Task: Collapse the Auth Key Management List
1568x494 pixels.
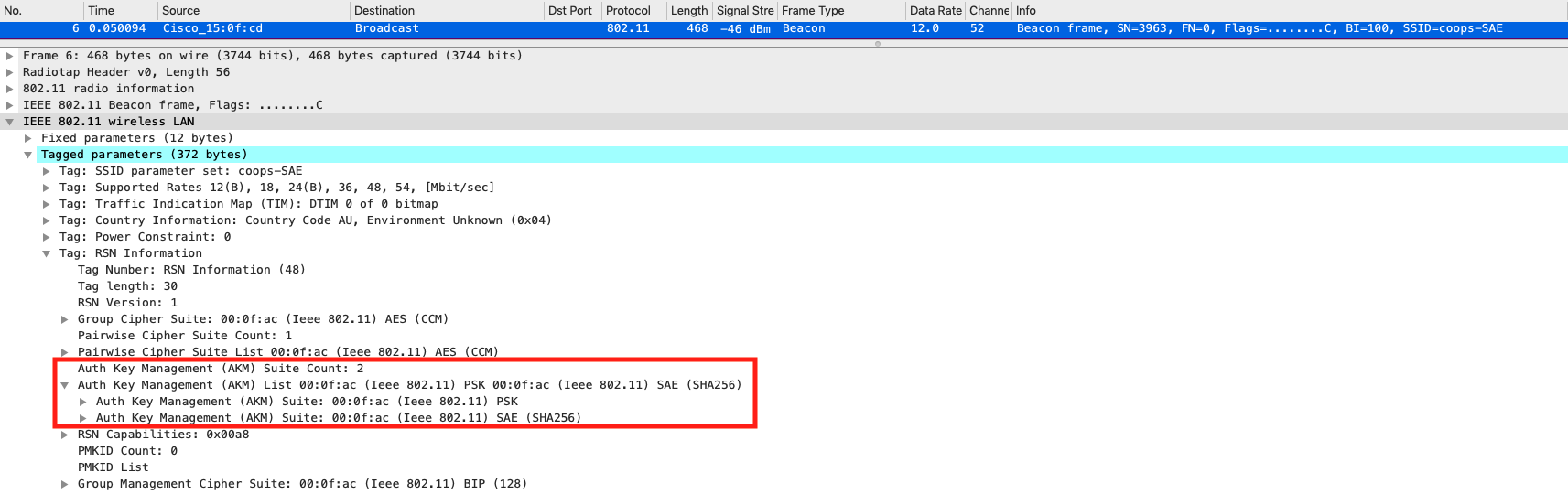Action: click(x=65, y=385)
